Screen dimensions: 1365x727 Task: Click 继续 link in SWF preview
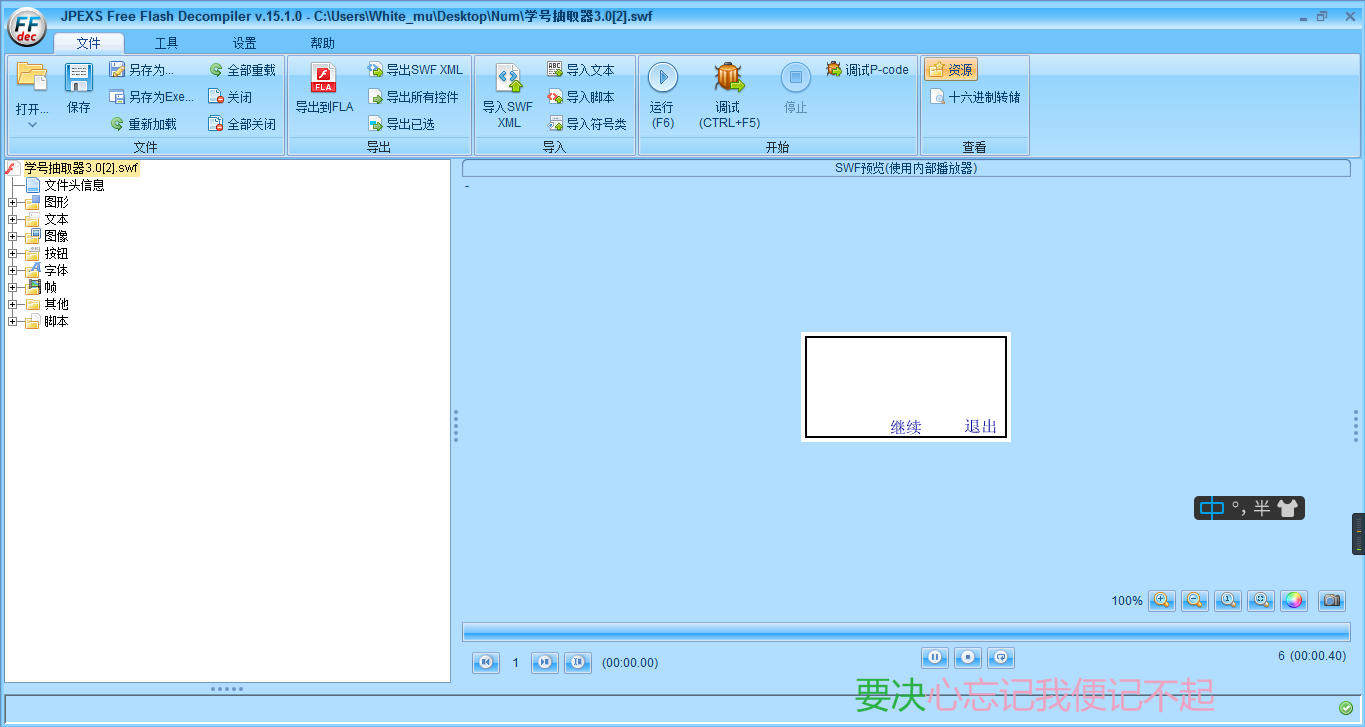coord(906,427)
